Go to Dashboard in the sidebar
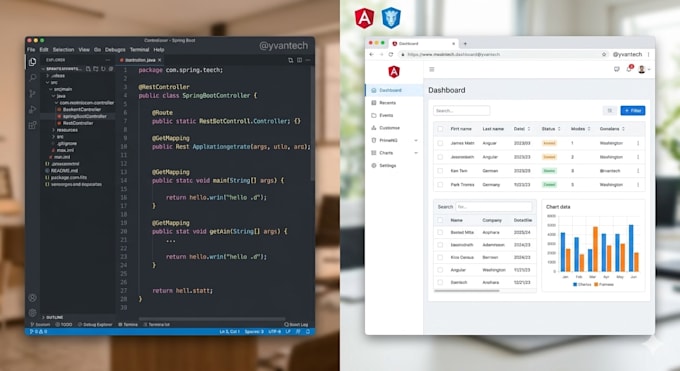 tap(394, 90)
